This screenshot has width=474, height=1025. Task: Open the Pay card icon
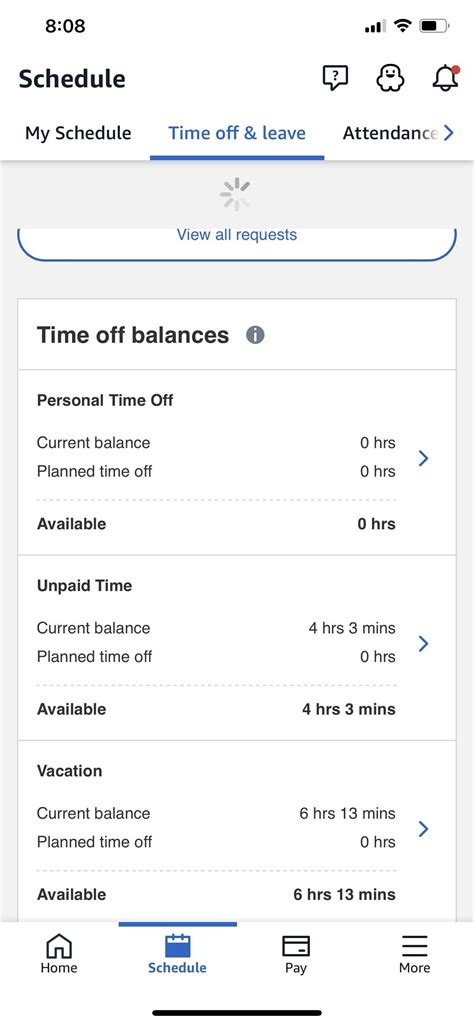[296, 946]
